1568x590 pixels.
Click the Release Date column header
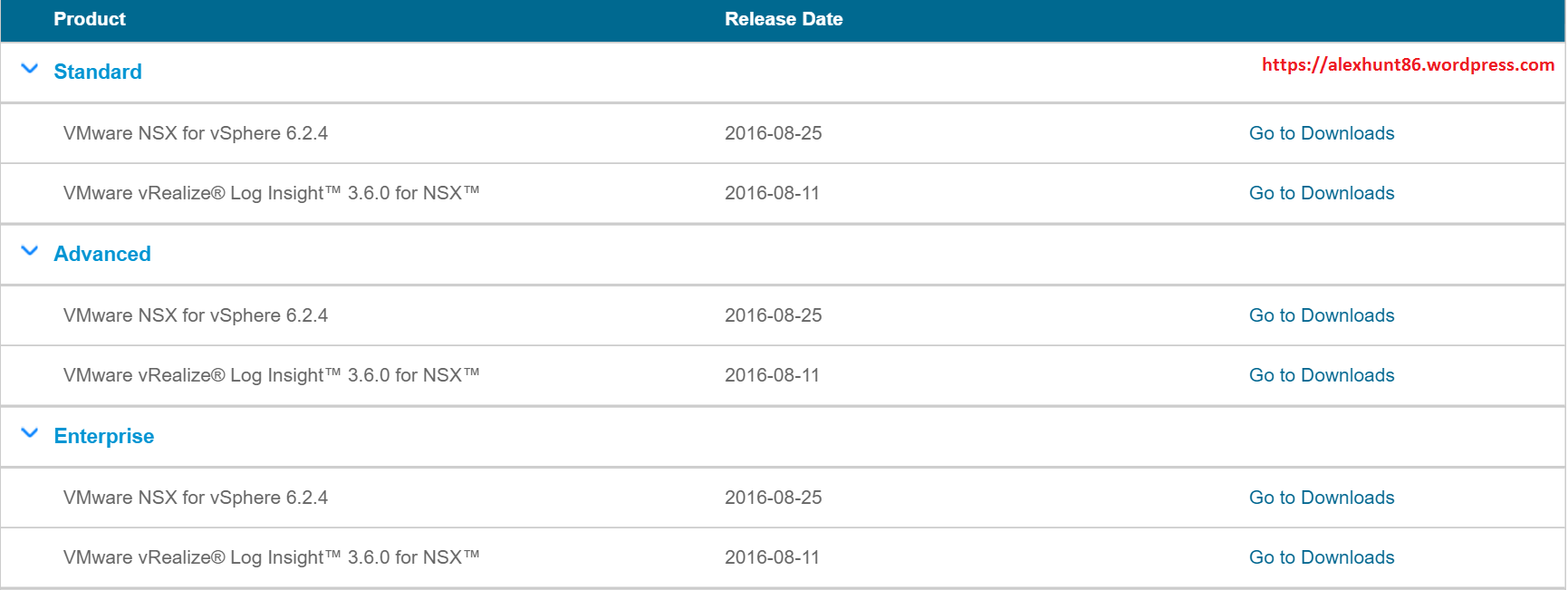point(784,19)
